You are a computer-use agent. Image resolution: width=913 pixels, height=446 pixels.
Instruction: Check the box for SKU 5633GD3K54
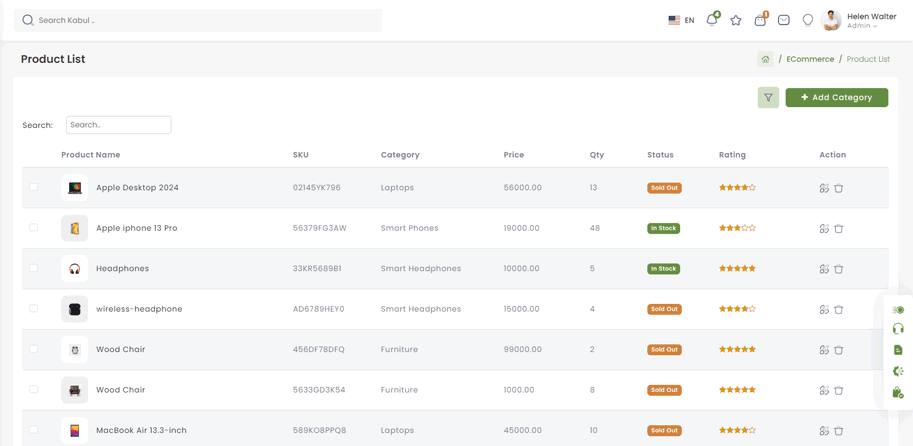click(33, 389)
